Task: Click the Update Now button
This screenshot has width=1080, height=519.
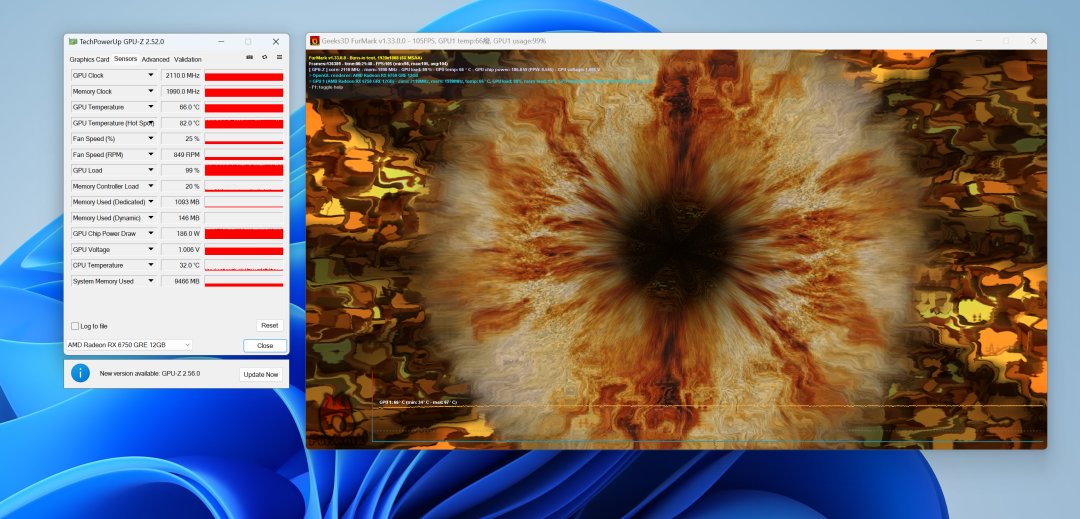Action: click(261, 374)
